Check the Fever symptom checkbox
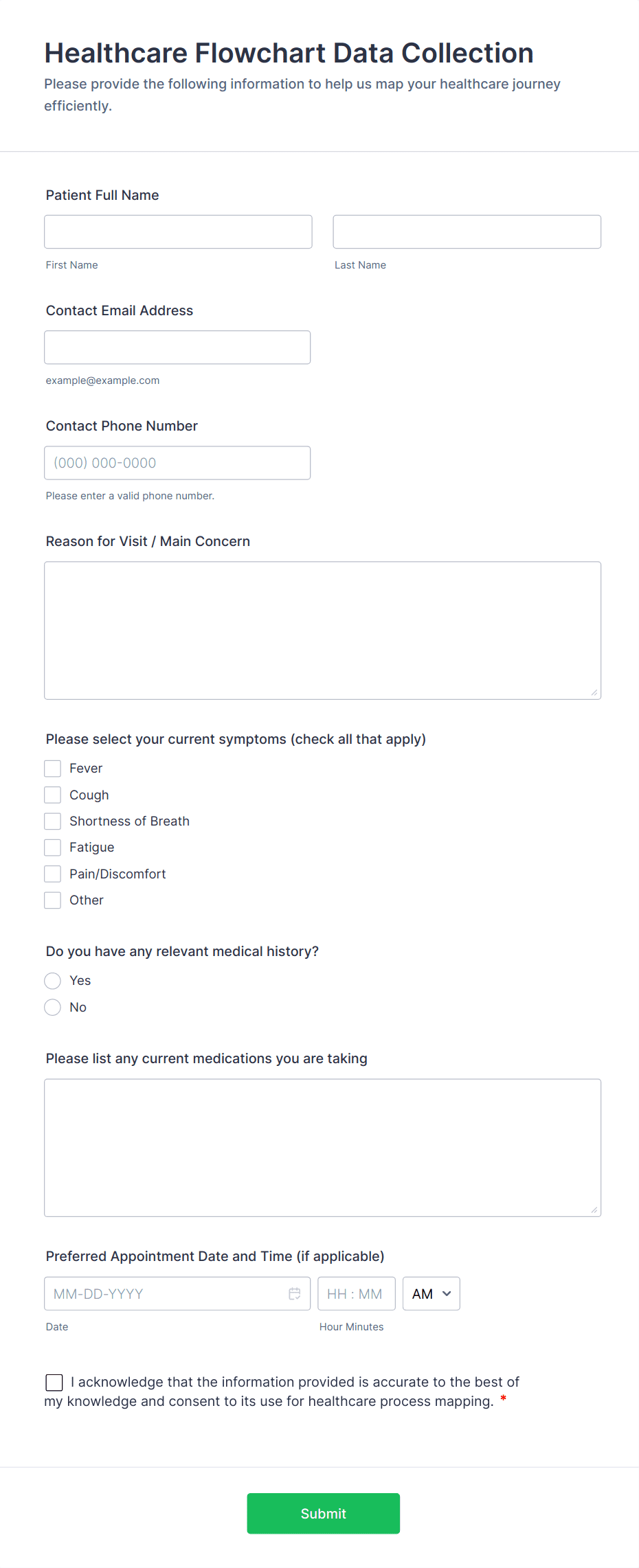This screenshot has width=639, height=1568. click(x=52, y=768)
